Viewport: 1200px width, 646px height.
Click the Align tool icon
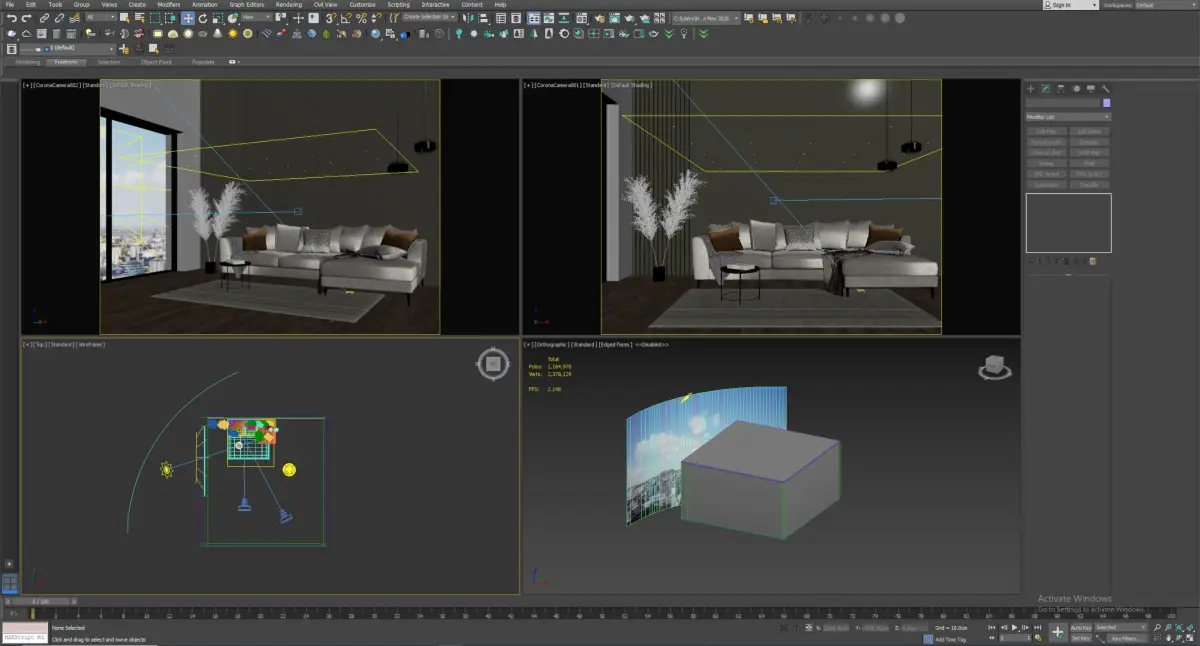(483, 18)
